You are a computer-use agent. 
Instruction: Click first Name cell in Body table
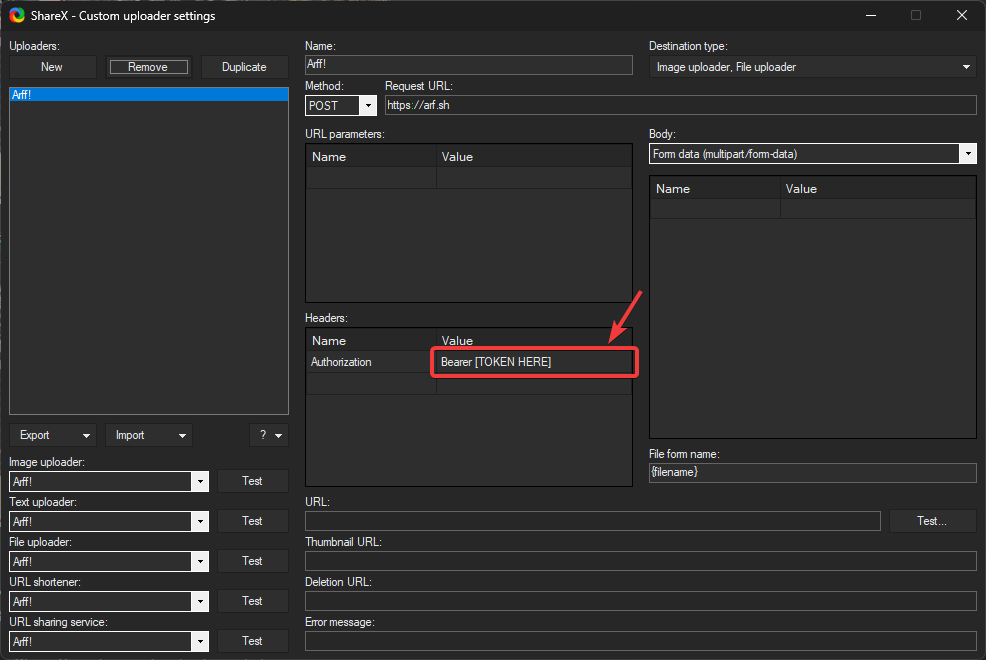click(x=715, y=209)
